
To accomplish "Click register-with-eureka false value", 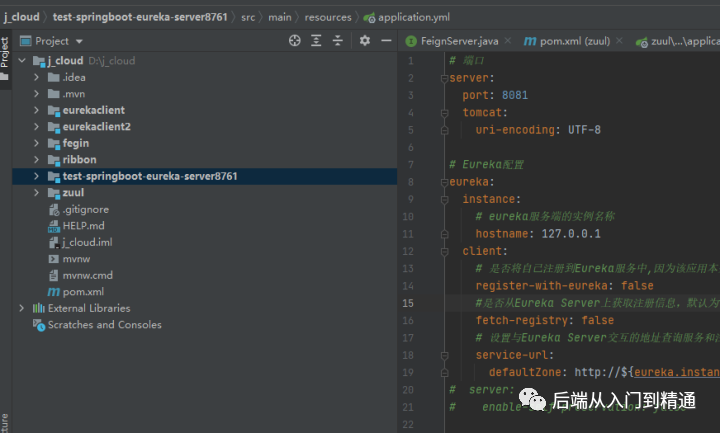I will pyautogui.click(x=637, y=286).
